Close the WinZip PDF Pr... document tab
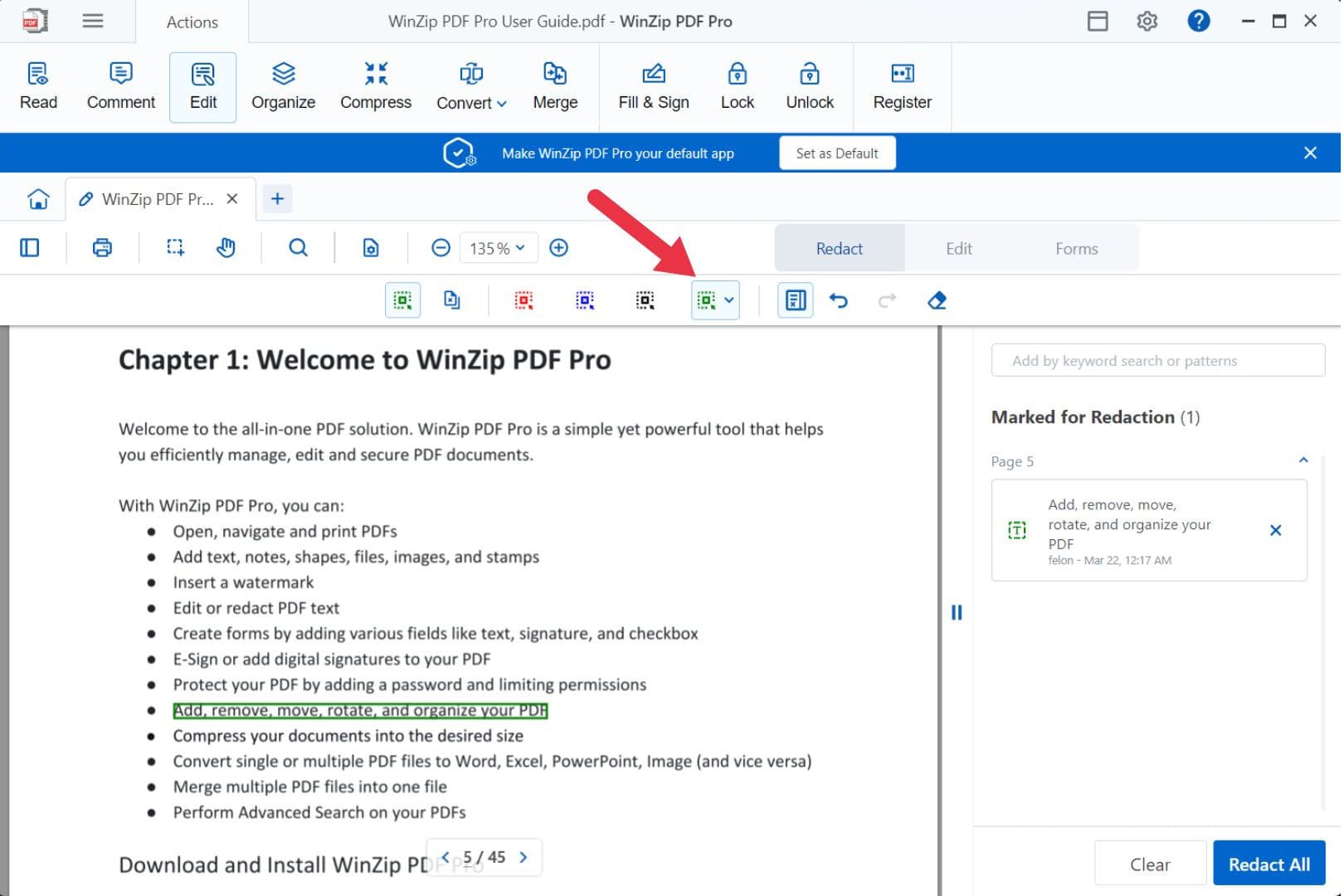The height and width of the screenshot is (896, 1344). [232, 199]
